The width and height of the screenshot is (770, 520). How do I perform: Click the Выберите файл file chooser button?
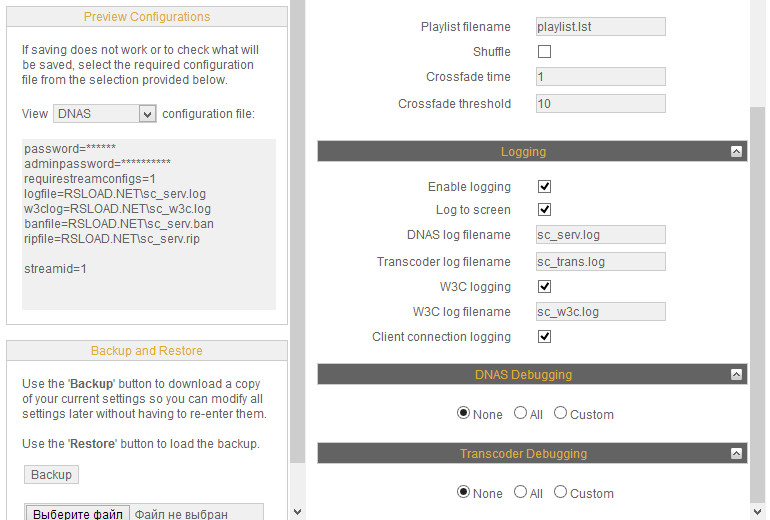point(78,514)
